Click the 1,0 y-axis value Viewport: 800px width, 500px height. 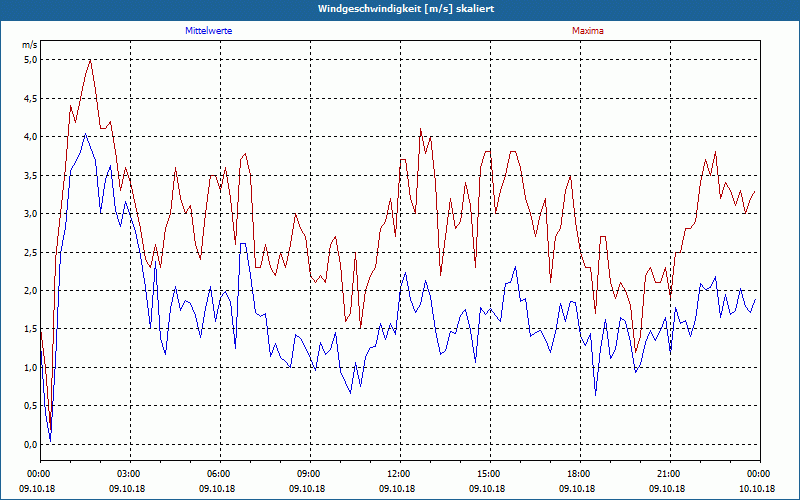pos(31,368)
